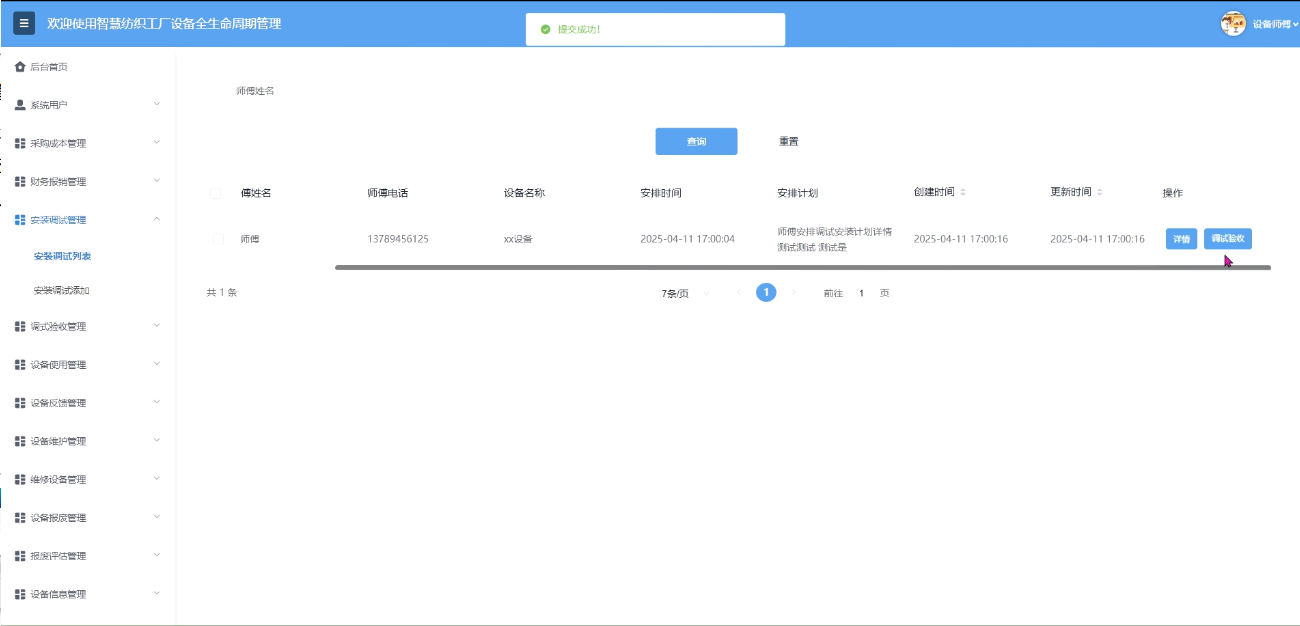Viewport: 1300px width, 626px height.
Task: Click the header title 欢迎使用智慧纺织工厂设备全生命周期管理
Action: [x=164, y=23]
